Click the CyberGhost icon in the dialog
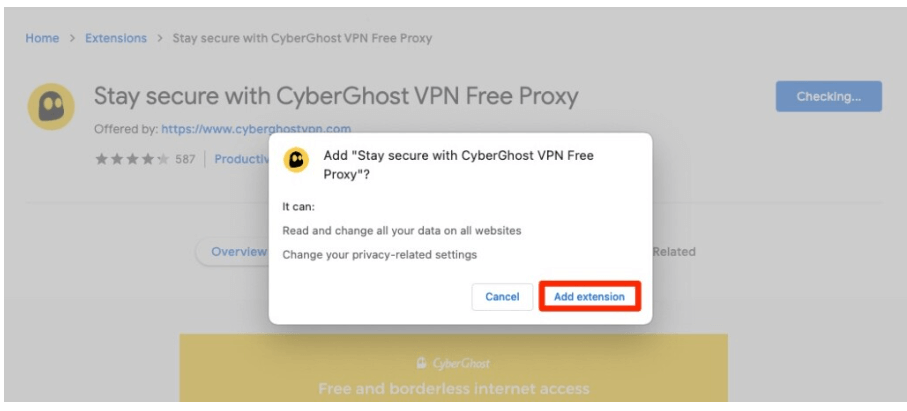The width and height of the screenshot is (907, 411). pos(296,159)
